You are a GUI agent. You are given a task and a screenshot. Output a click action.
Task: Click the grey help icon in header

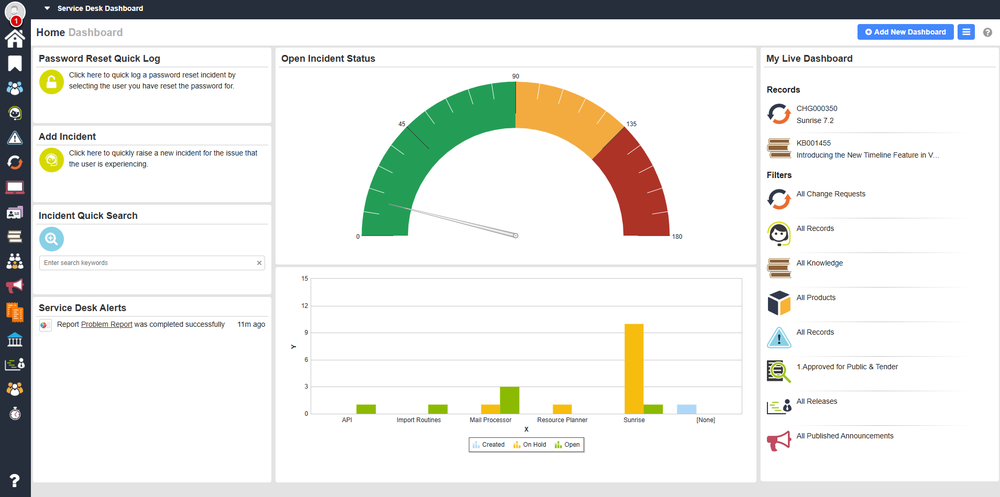coord(987,33)
